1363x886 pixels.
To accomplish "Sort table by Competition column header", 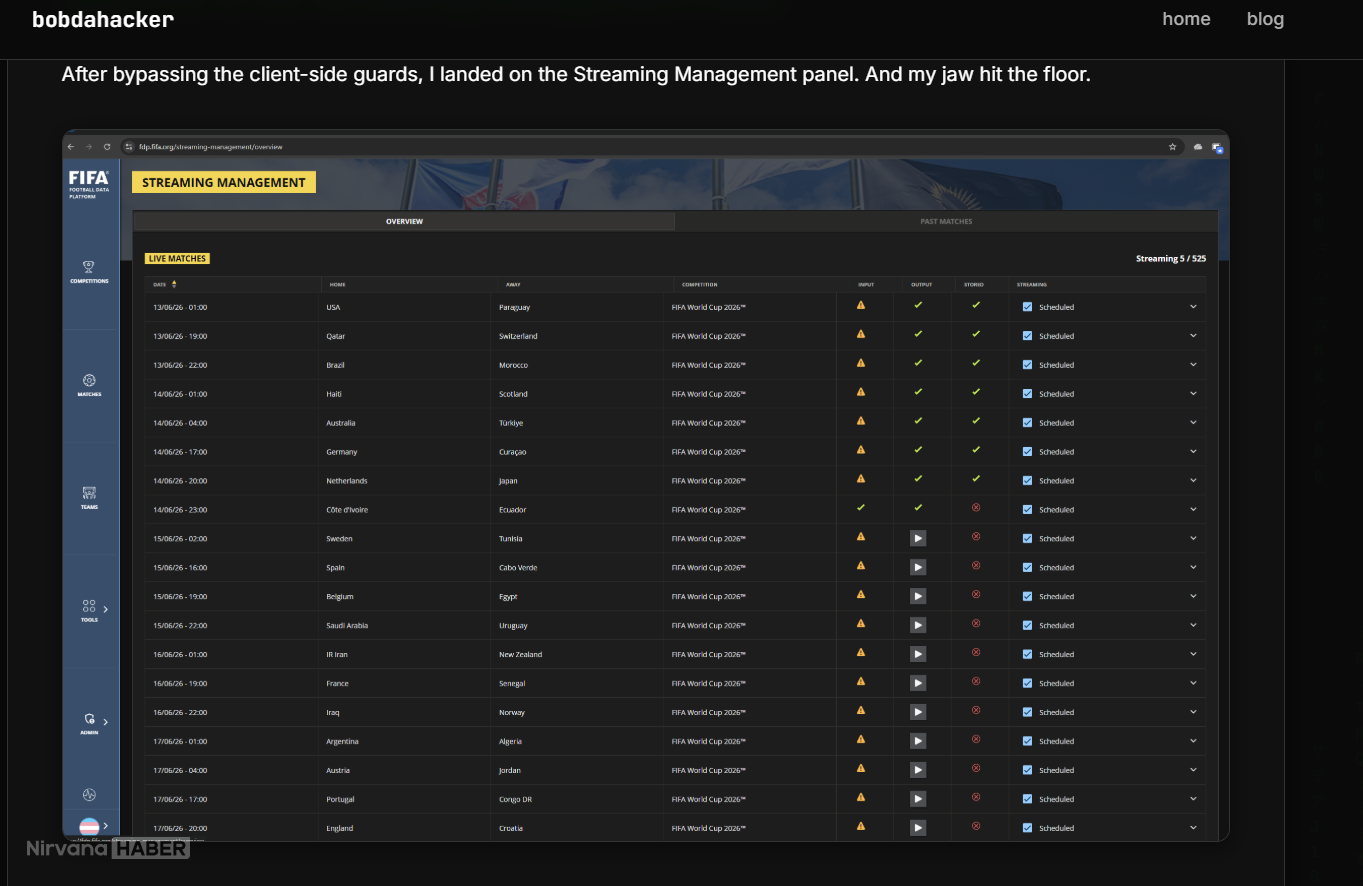I will 699,285.
